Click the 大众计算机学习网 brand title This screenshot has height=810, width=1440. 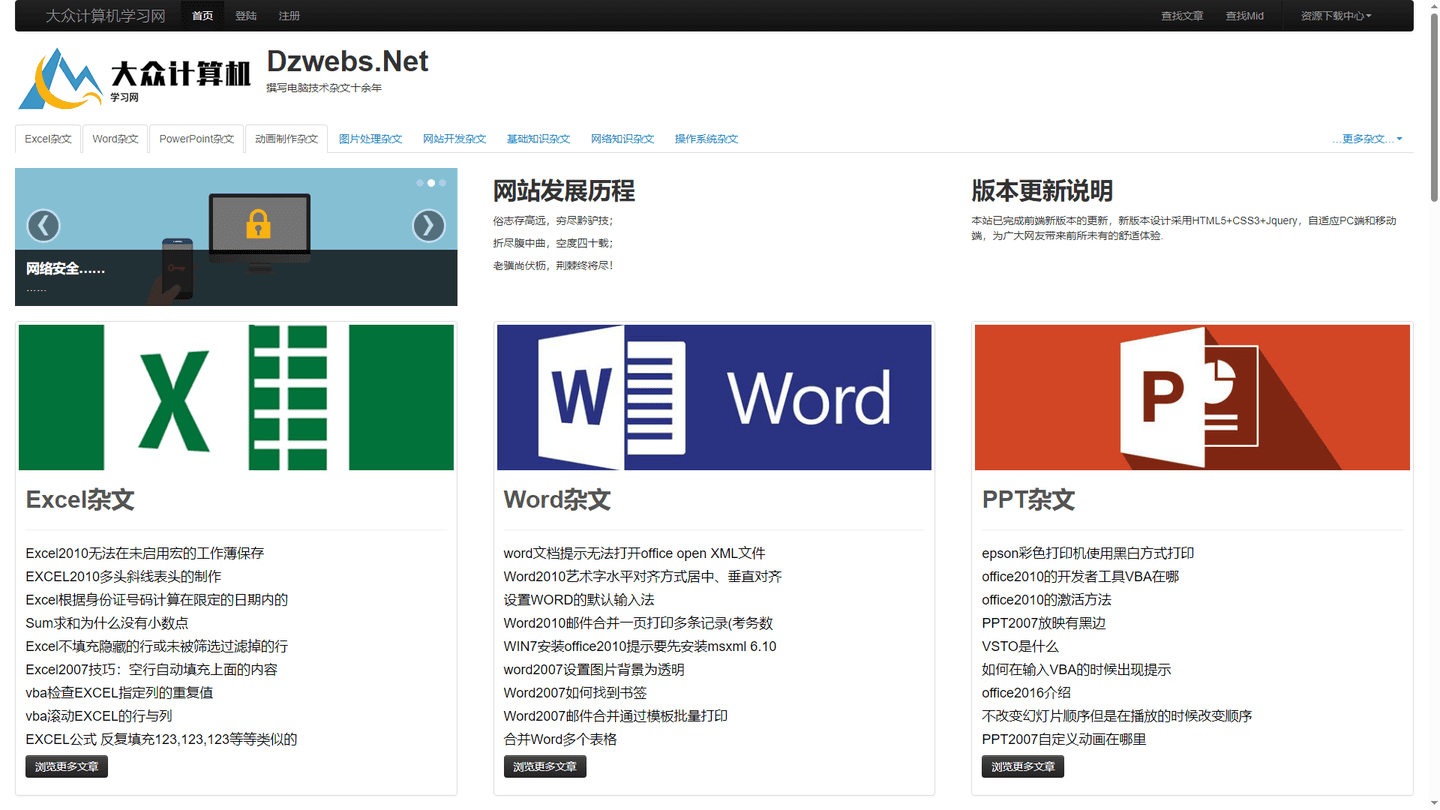tap(105, 16)
